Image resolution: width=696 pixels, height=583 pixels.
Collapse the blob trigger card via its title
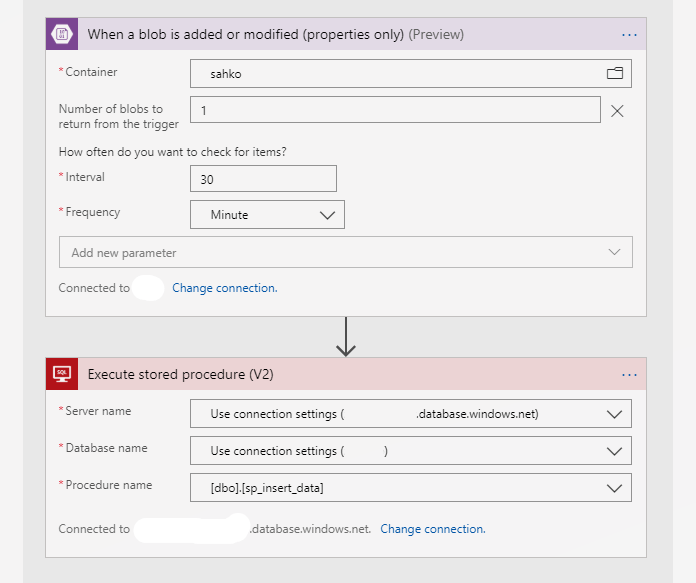click(x=275, y=34)
